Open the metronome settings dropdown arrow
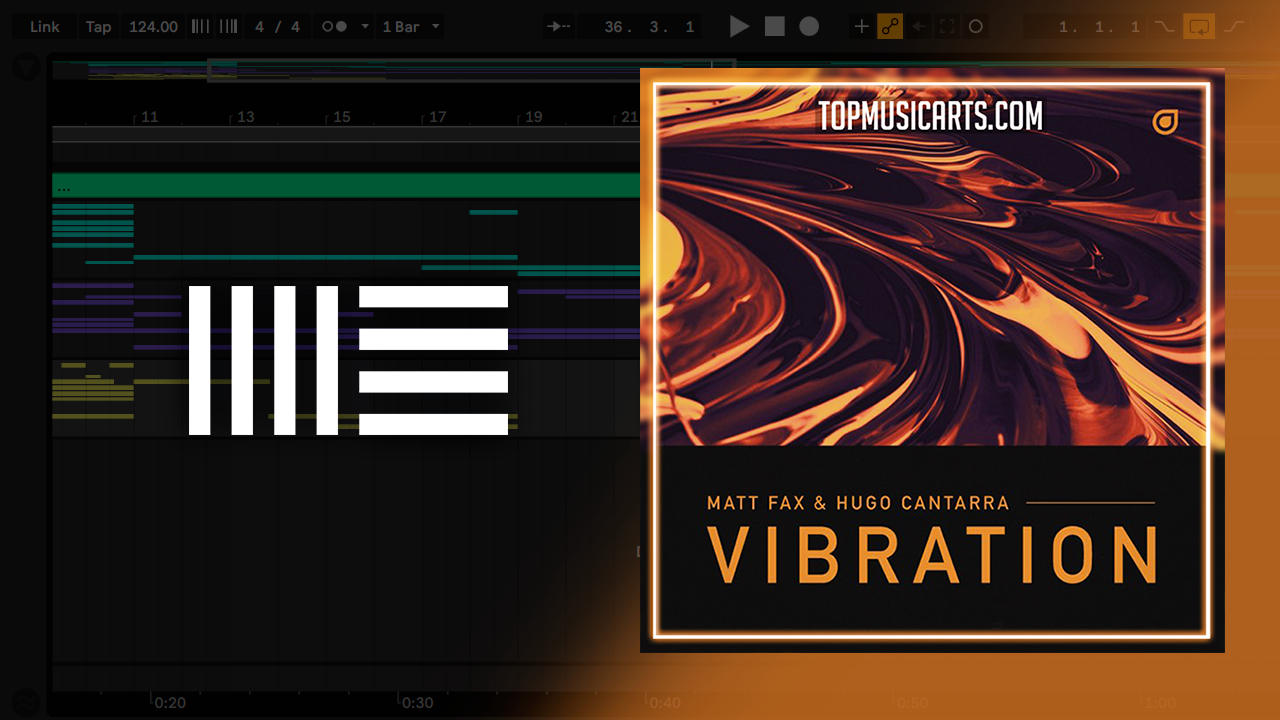The height and width of the screenshot is (720, 1280). pos(364,27)
